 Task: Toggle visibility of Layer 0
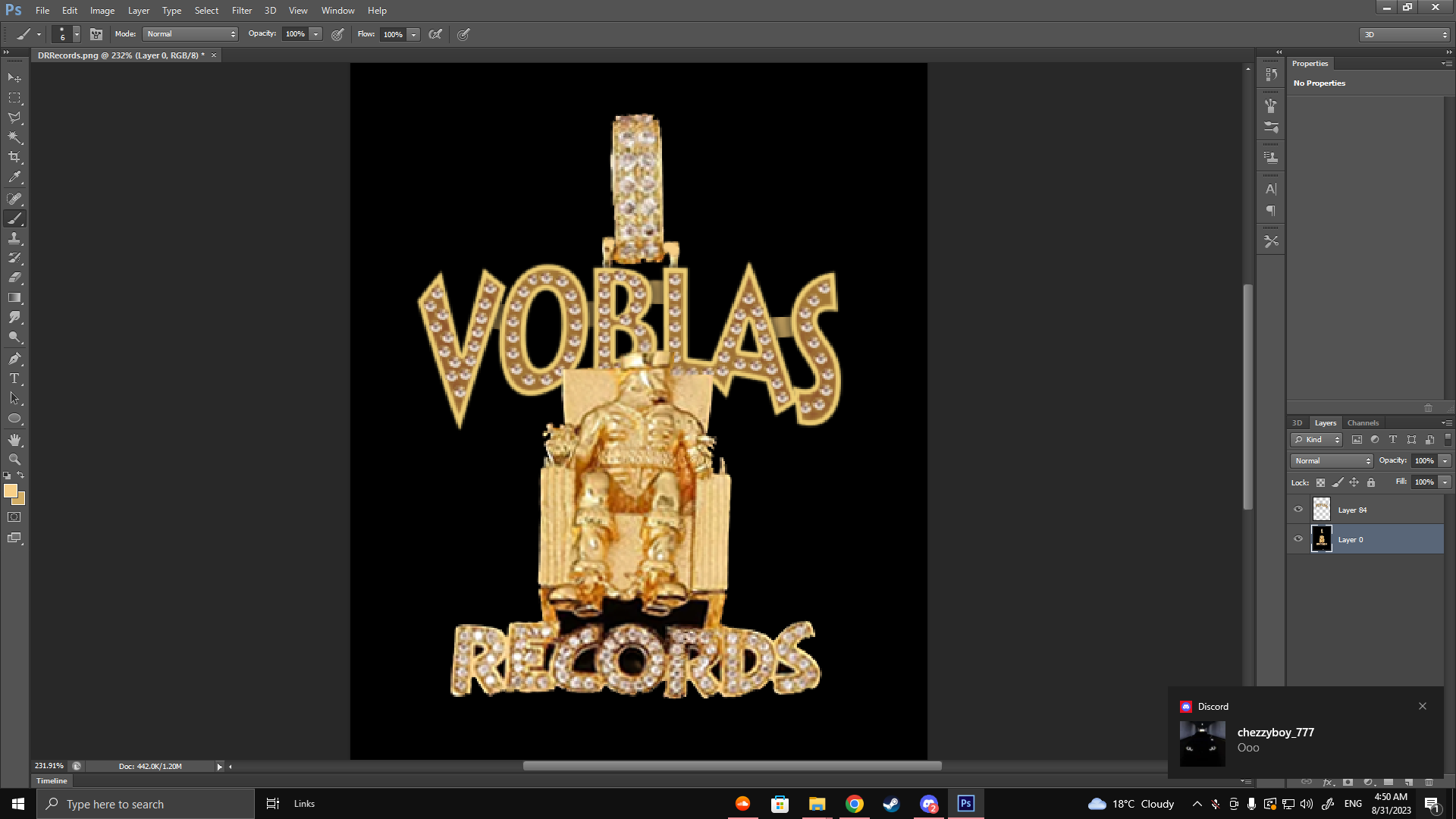point(1298,539)
